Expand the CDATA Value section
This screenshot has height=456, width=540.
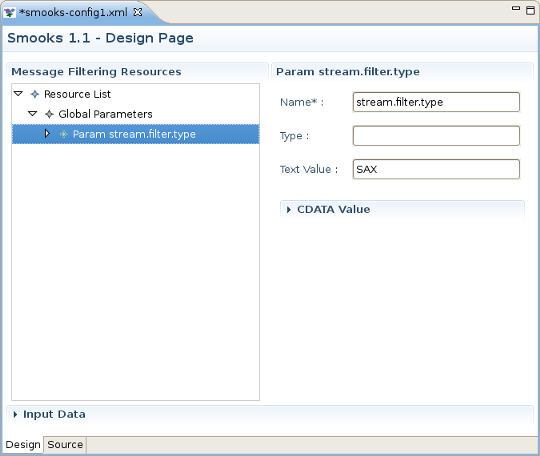click(289, 209)
